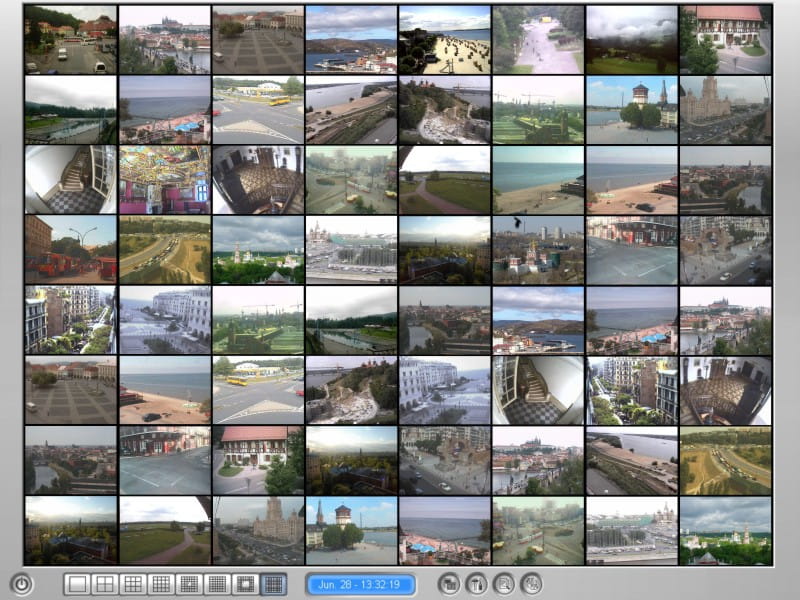Viewport: 800px width, 600px height.
Task: Toggle the highlighted 8x8 grid layout button
Action: [x=273, y=584]
